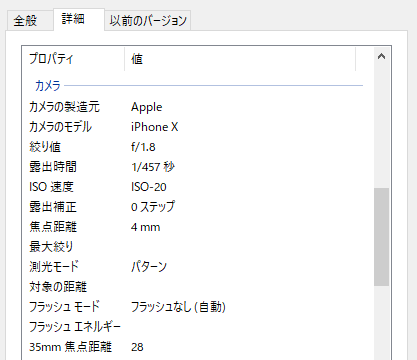Select the 露出時間 property row
This screenshot has width=417, height=360.
click(x=53, y=167)
